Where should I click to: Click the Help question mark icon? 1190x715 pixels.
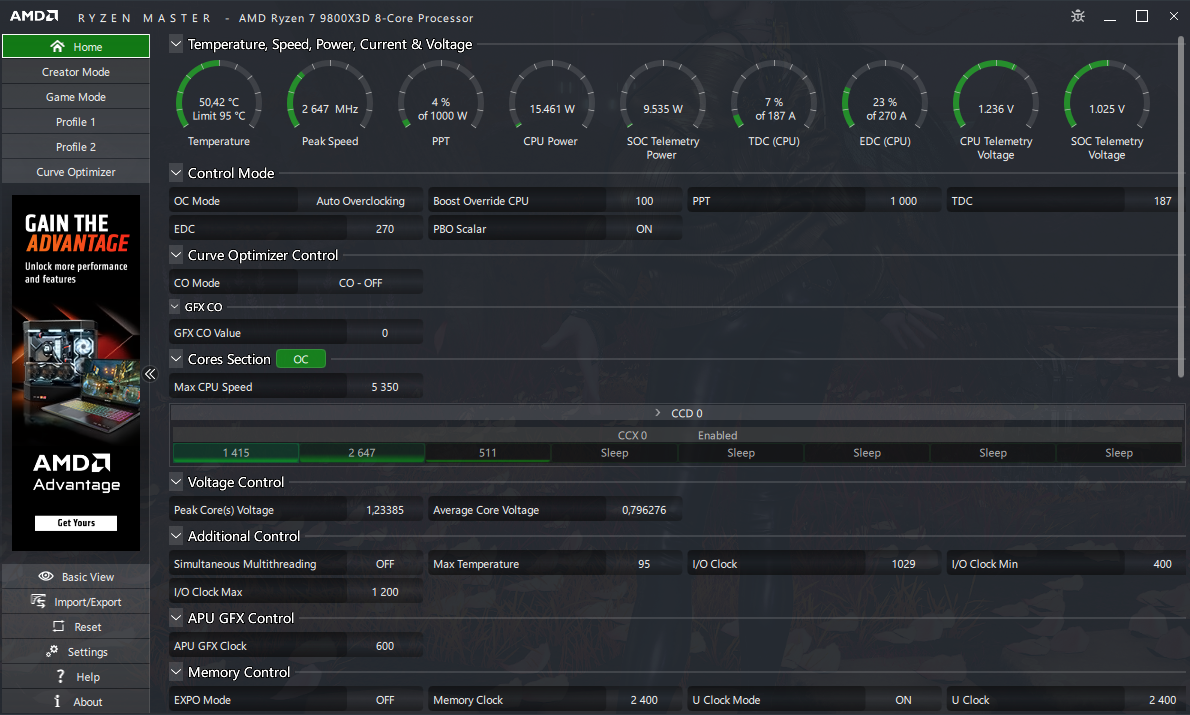tap(60, 676)
